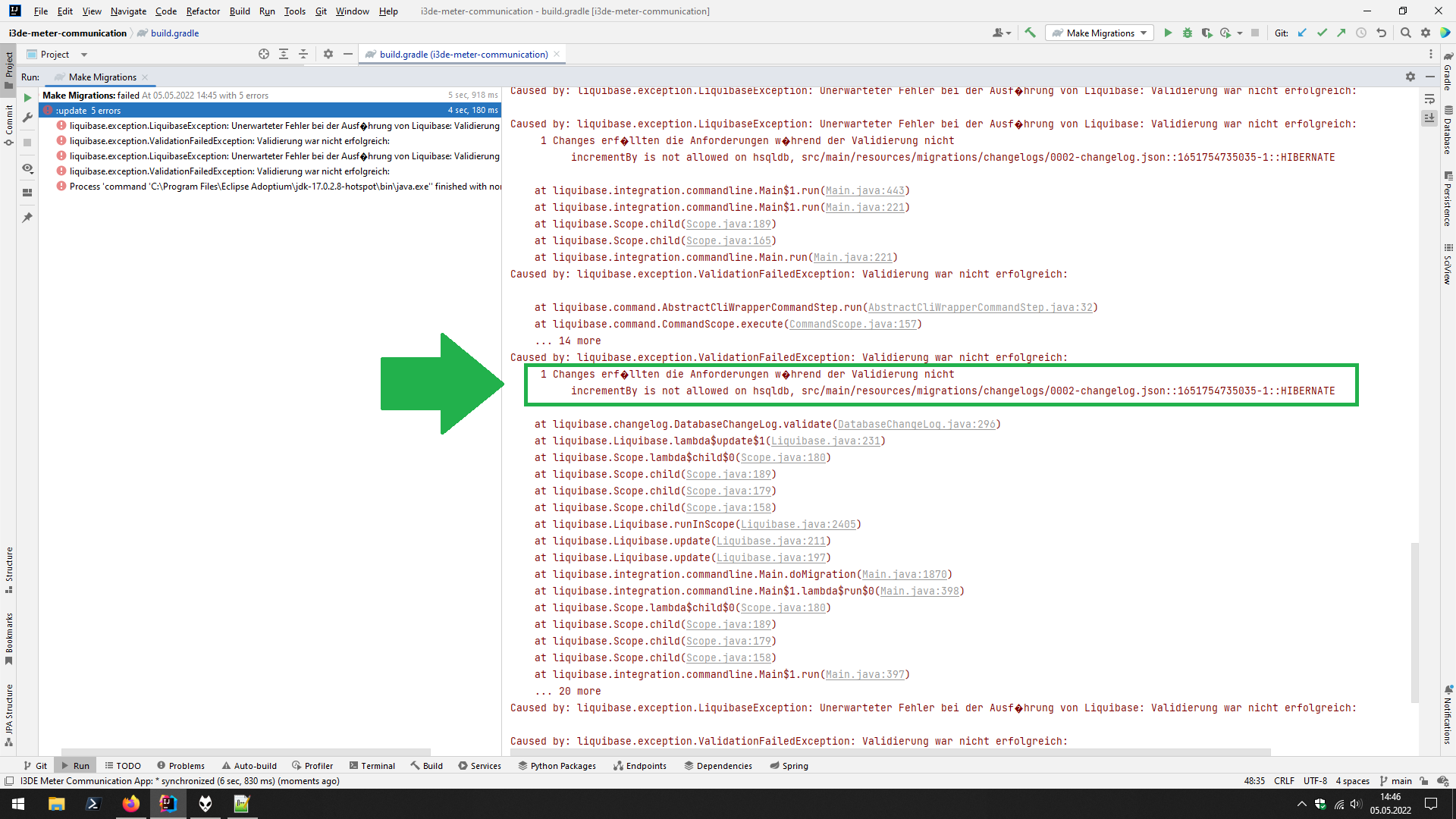Click expand all icon in Project header
Image resolution: width=1456 pixels, height=819 pixels.
[284, 54]
